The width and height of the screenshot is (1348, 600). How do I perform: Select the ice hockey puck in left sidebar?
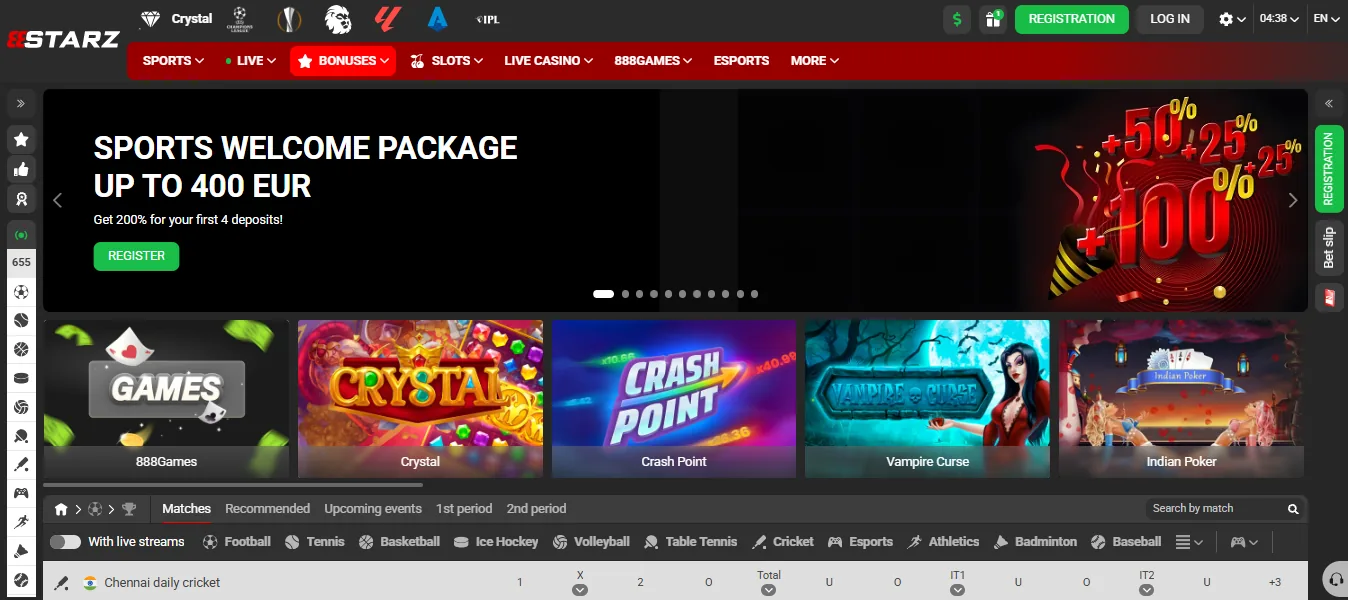point(21,378)
